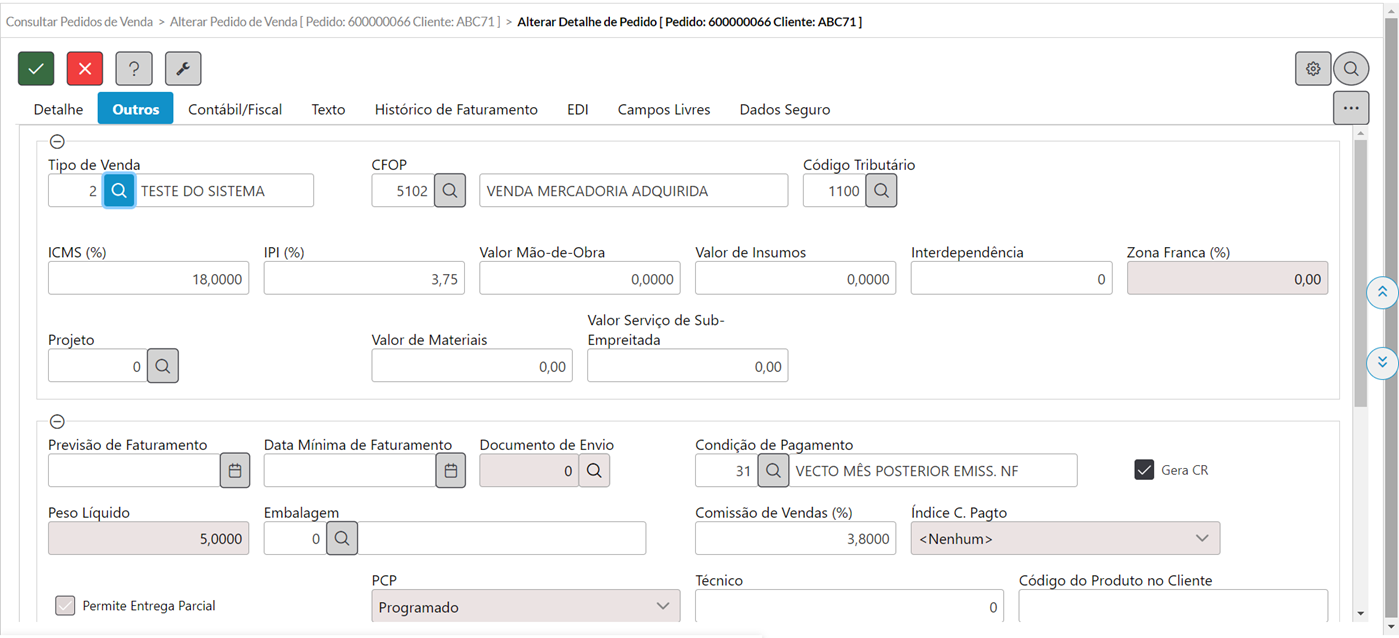Click the Código Tributário field
The width and height of the screenshot is (1399, 638).
834,190
